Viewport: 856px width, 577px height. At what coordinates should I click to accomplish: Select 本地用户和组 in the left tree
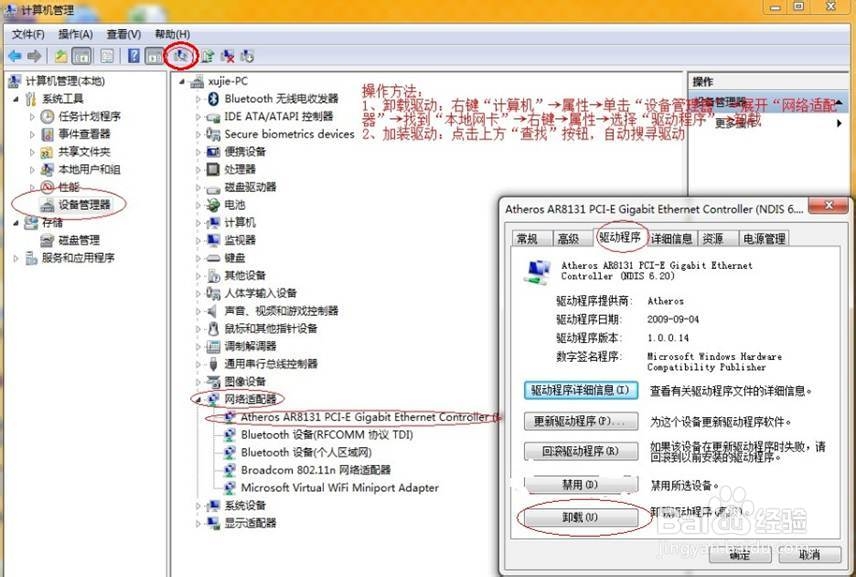(90, 169)
